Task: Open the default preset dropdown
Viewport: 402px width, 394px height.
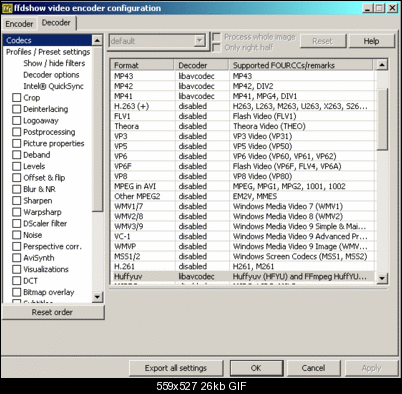Action: pyautogui.click(x=199, y=41)
